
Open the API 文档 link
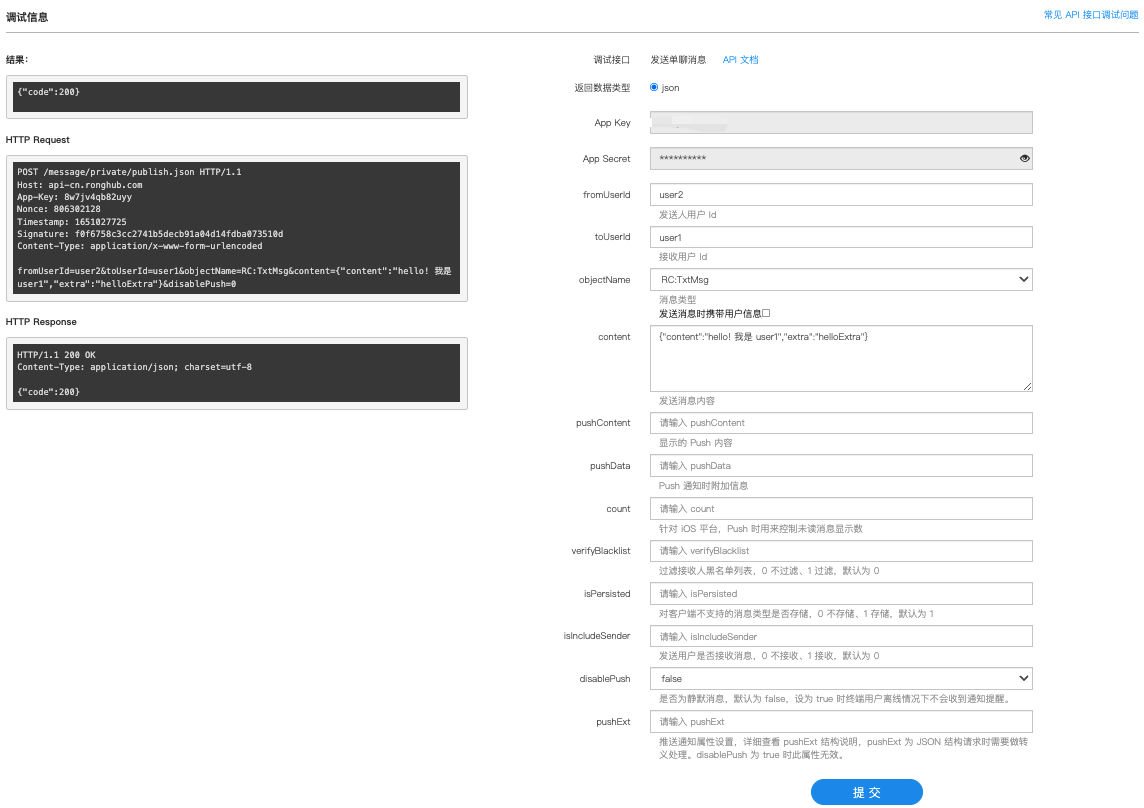click(740, 60)
